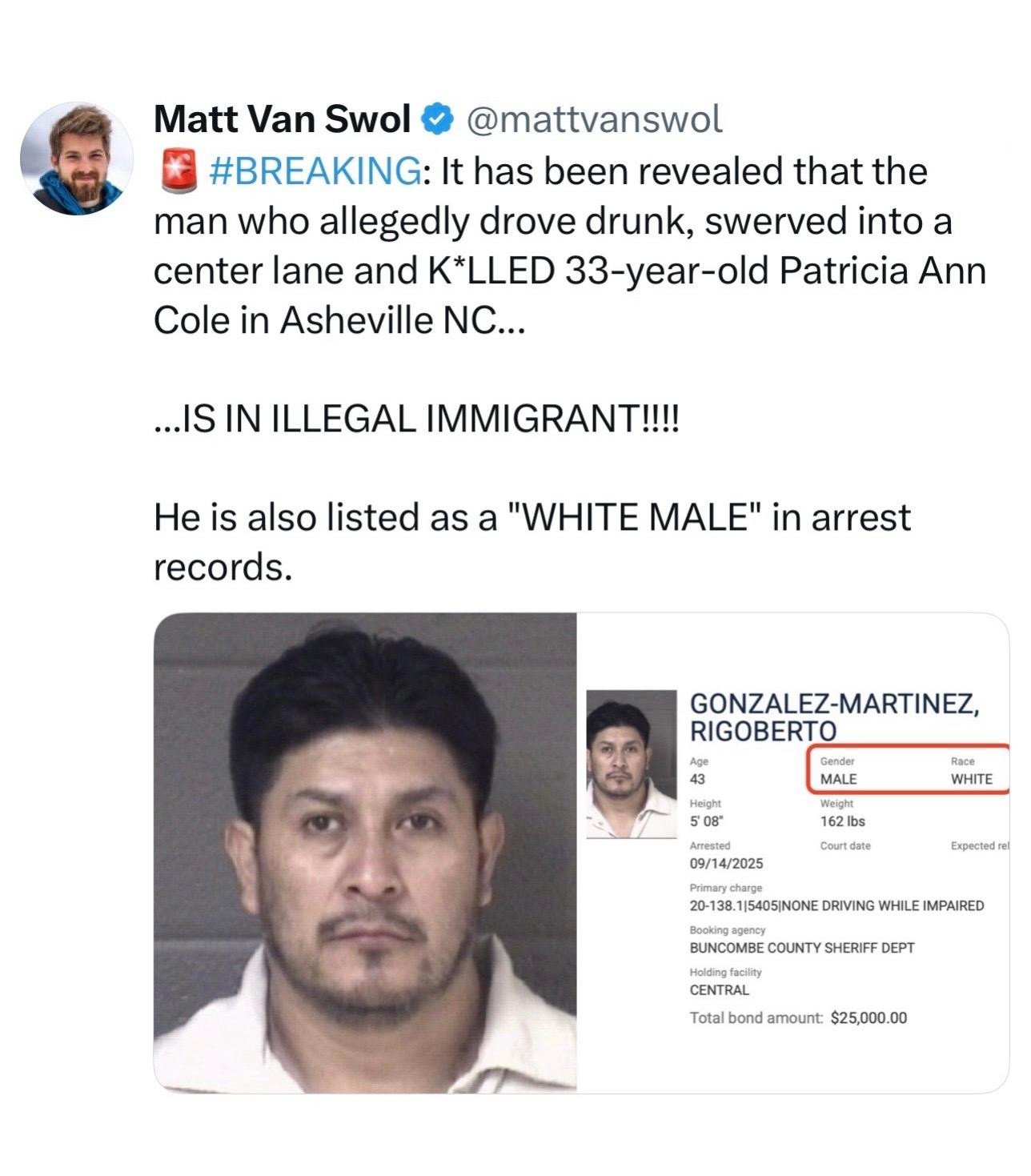Click the GONZALEZ-MARTINEZ, RIGOBERTO name heading

[834, 716]
